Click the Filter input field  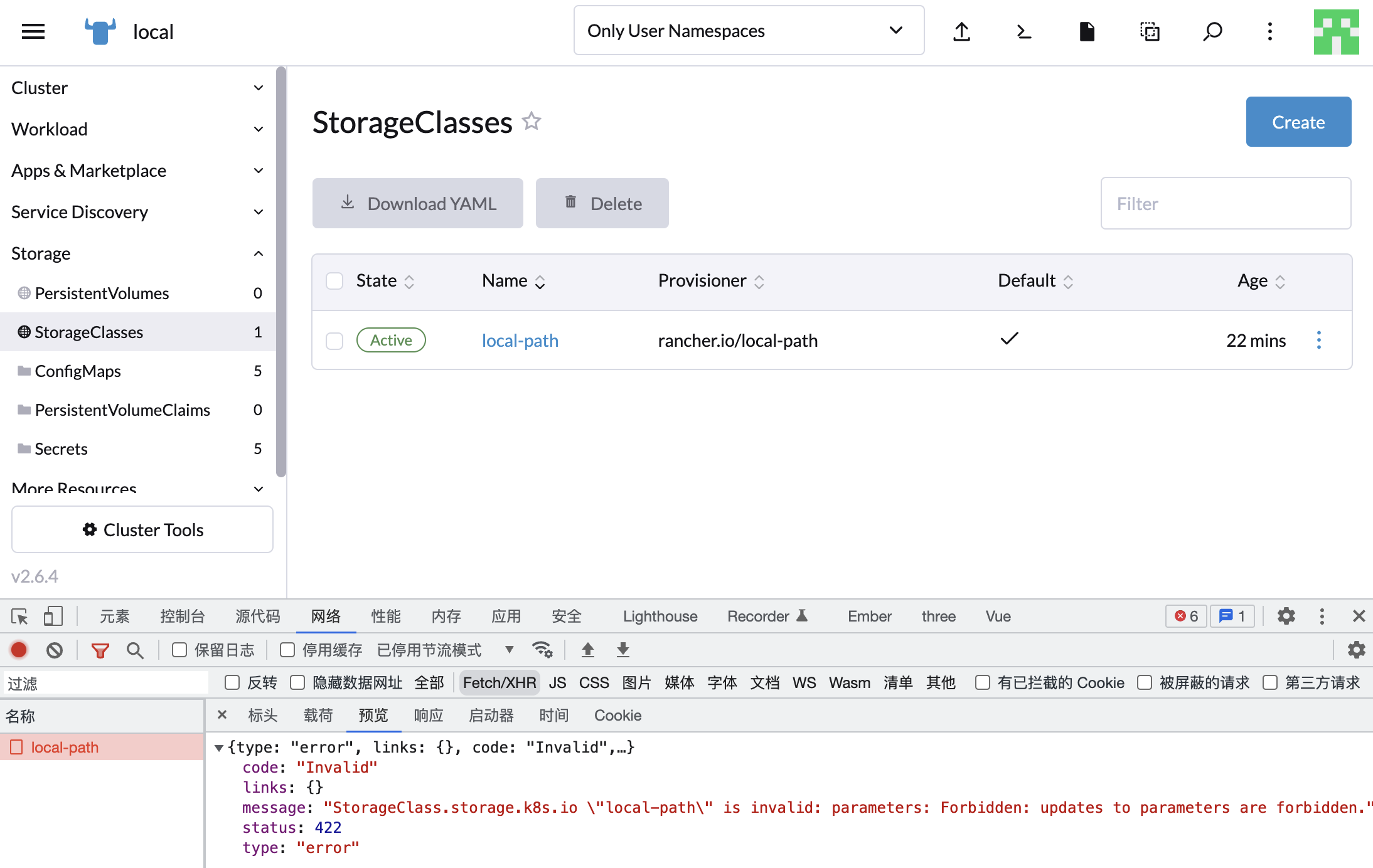click(1225, 204)
